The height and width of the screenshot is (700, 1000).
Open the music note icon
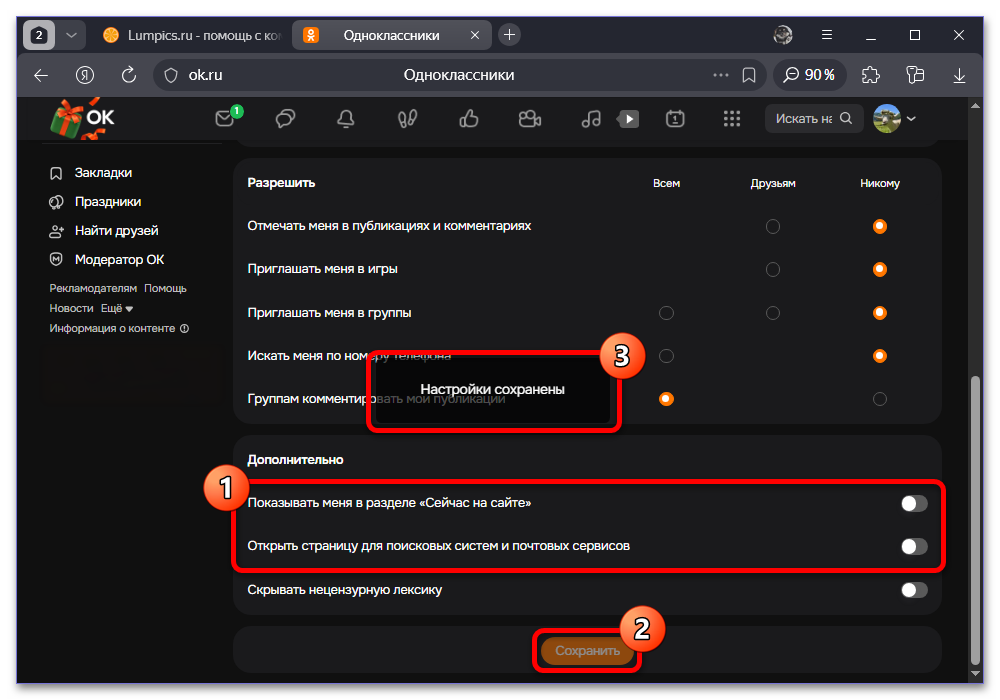pyautogui.click(x=591, y=119)
